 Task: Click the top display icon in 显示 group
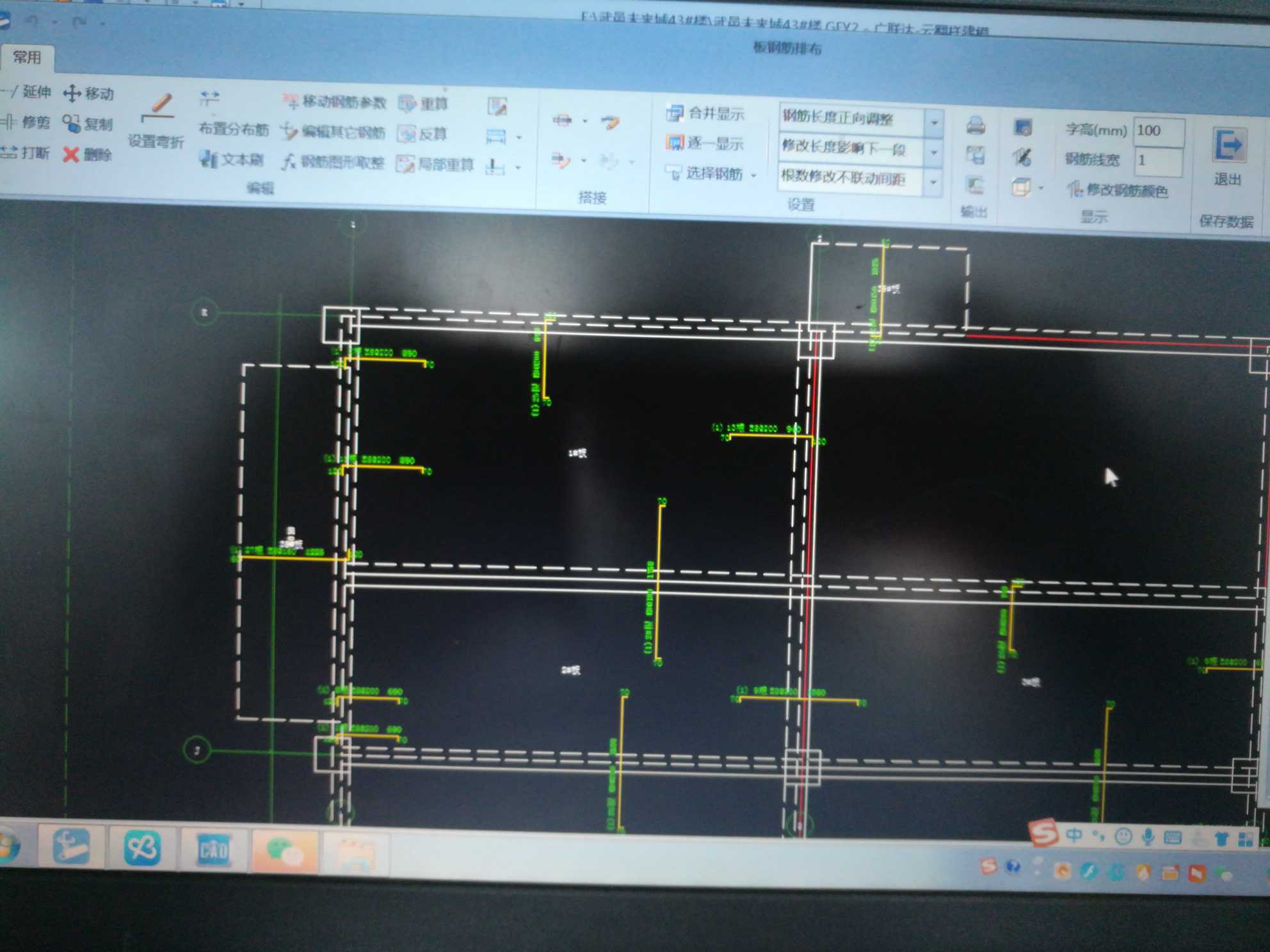click(1023, 127)
